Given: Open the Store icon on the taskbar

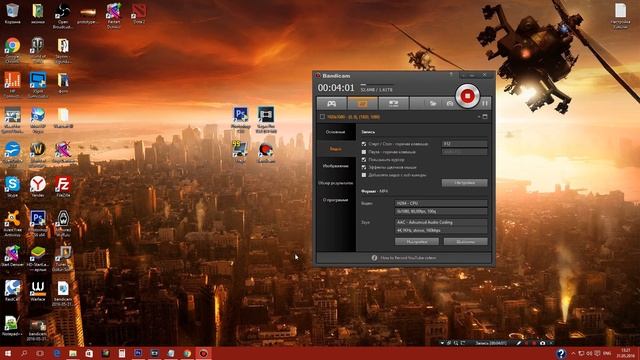Looking at the screenshot, I should tap(89, 353).
